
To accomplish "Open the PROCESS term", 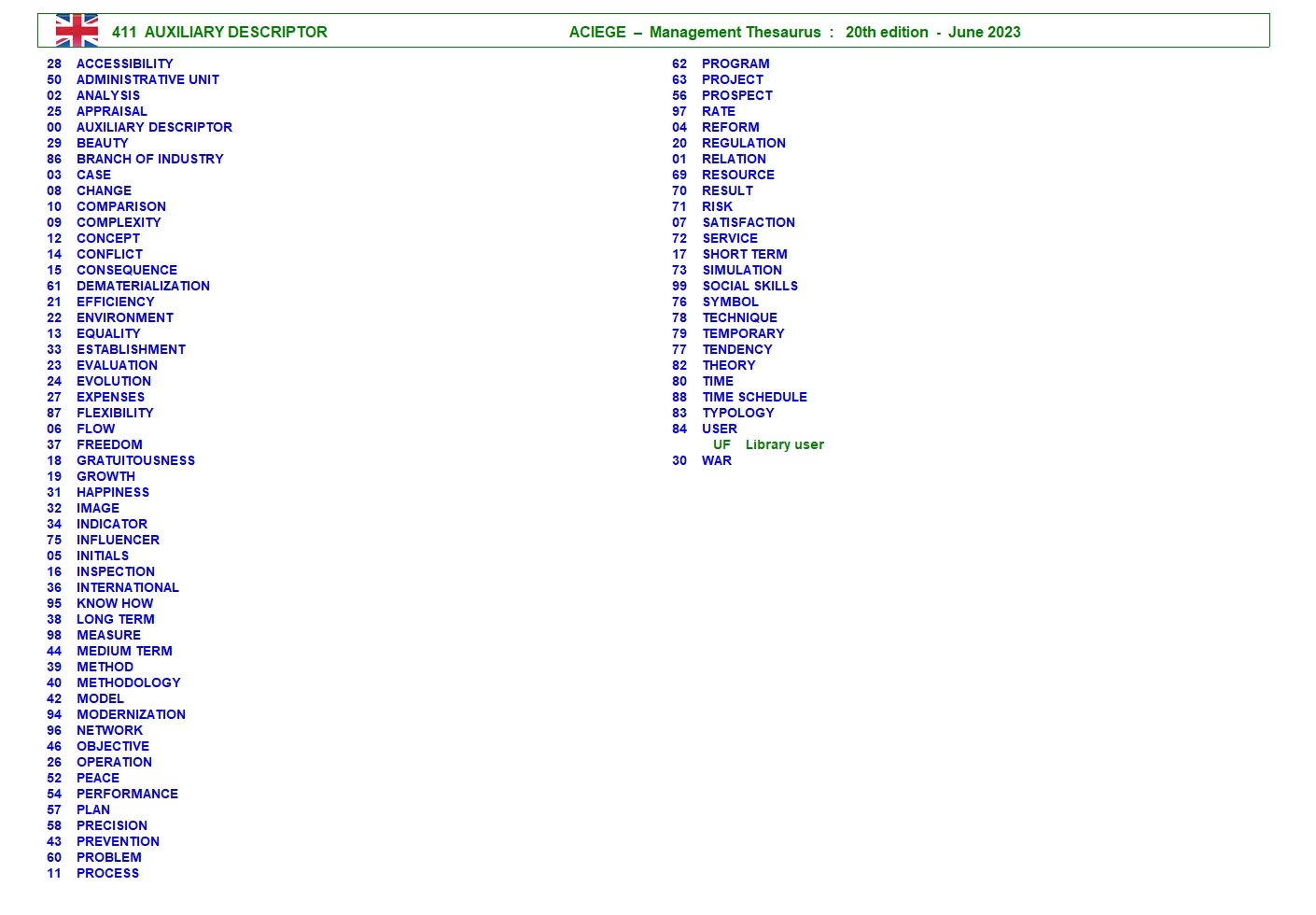I will pos(107,873).
